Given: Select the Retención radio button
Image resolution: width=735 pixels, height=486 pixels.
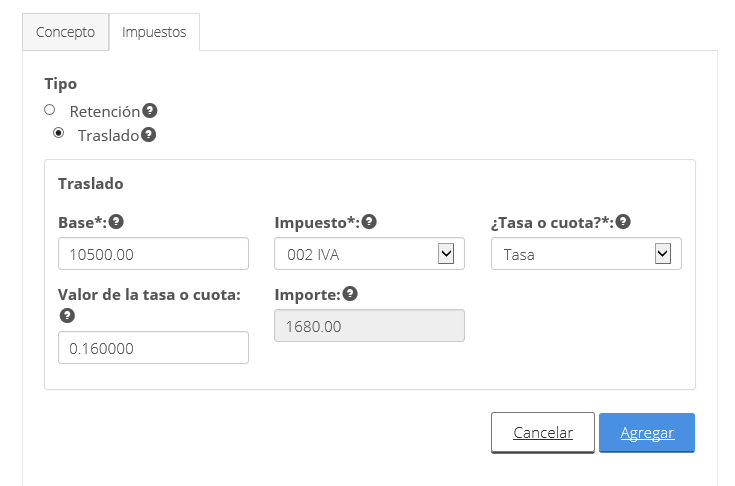Looking at the screenshot, I should (49, 110).
